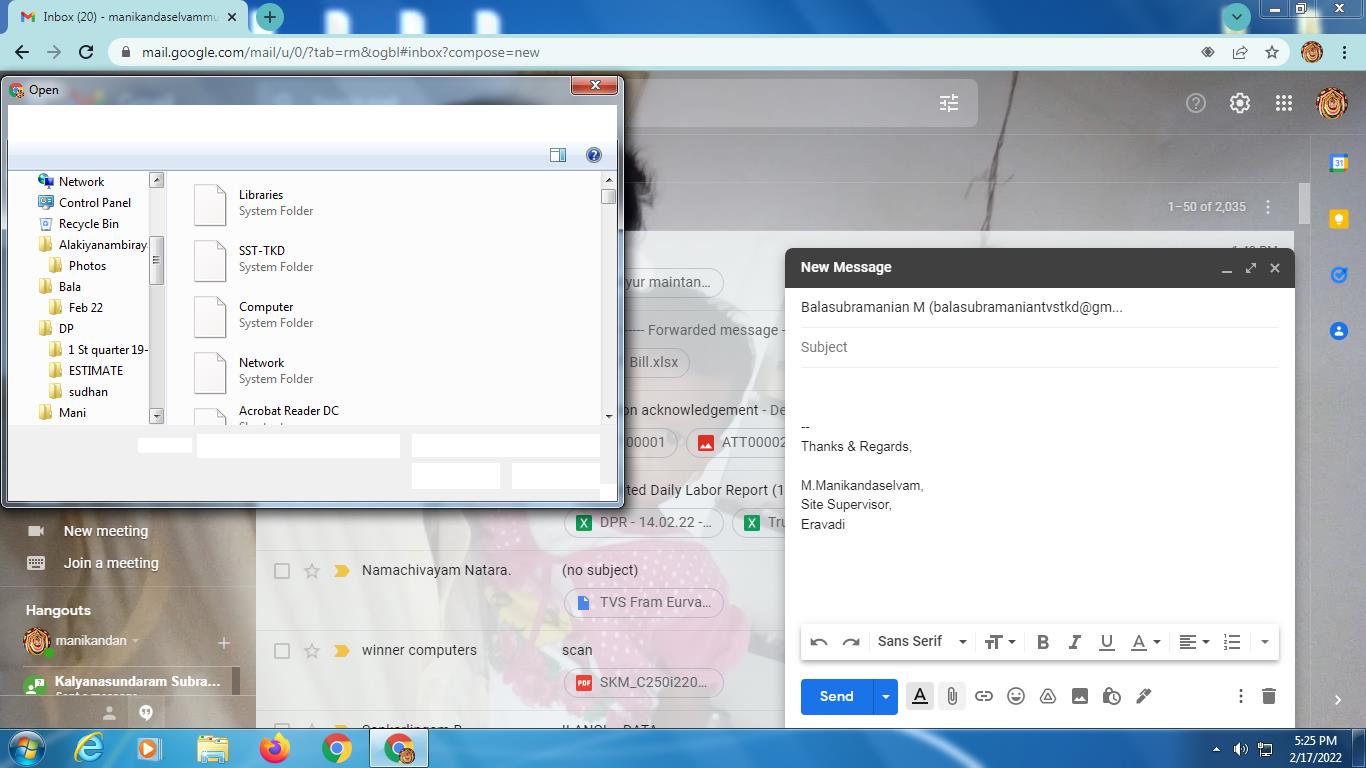The image size is (1366, 768).
Task: Discard draft with the trash icon
Action: click(1268, 696)
